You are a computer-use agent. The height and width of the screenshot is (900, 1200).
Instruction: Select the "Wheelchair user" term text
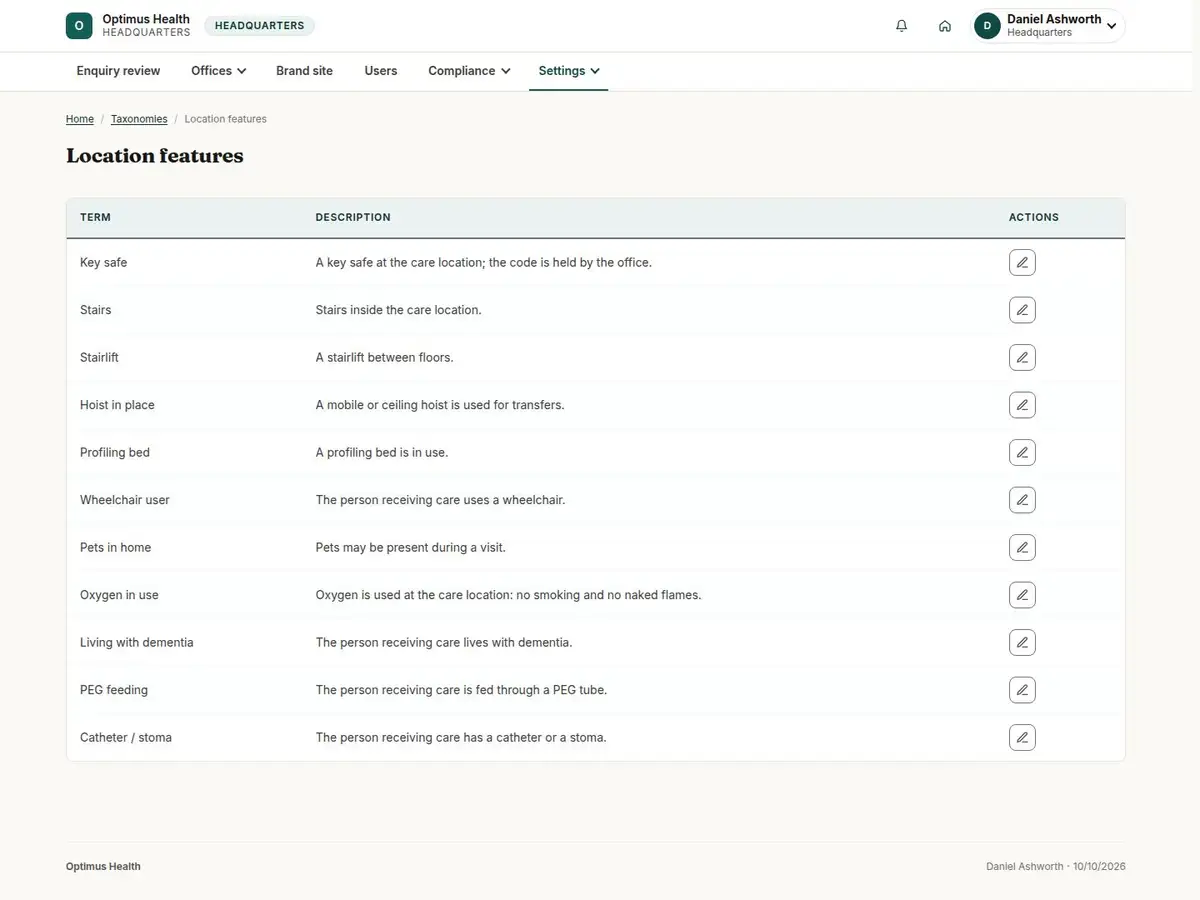(x=125, y=500)
